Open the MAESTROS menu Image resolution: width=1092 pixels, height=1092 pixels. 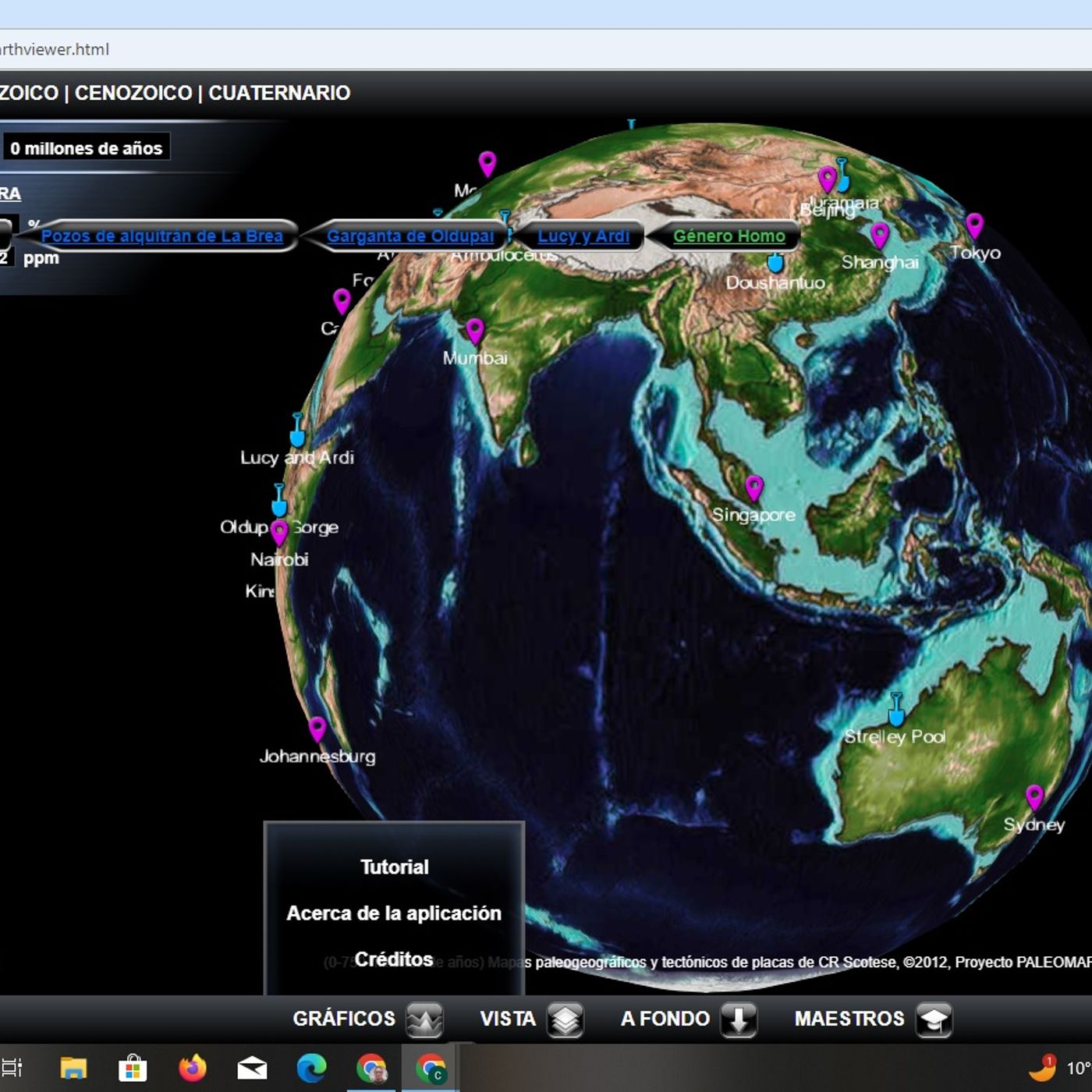849,1019
